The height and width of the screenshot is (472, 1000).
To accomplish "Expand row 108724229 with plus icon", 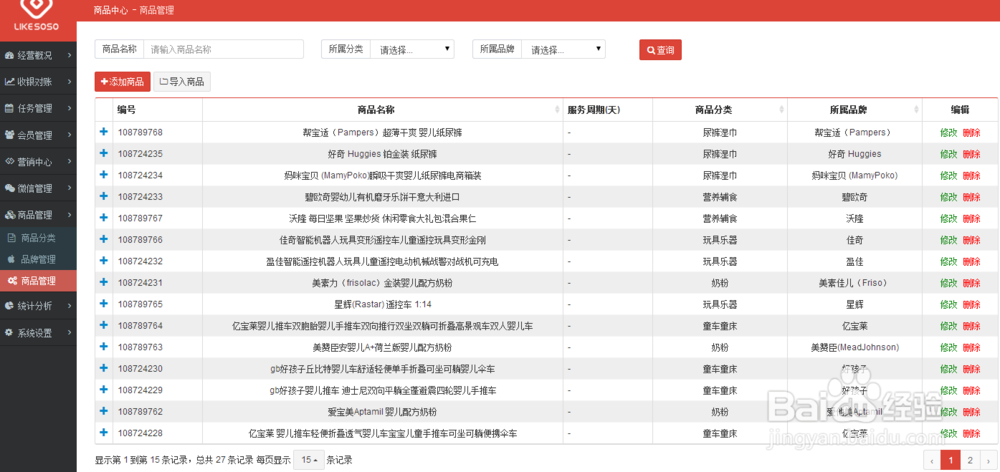I will tap(104, 390).
